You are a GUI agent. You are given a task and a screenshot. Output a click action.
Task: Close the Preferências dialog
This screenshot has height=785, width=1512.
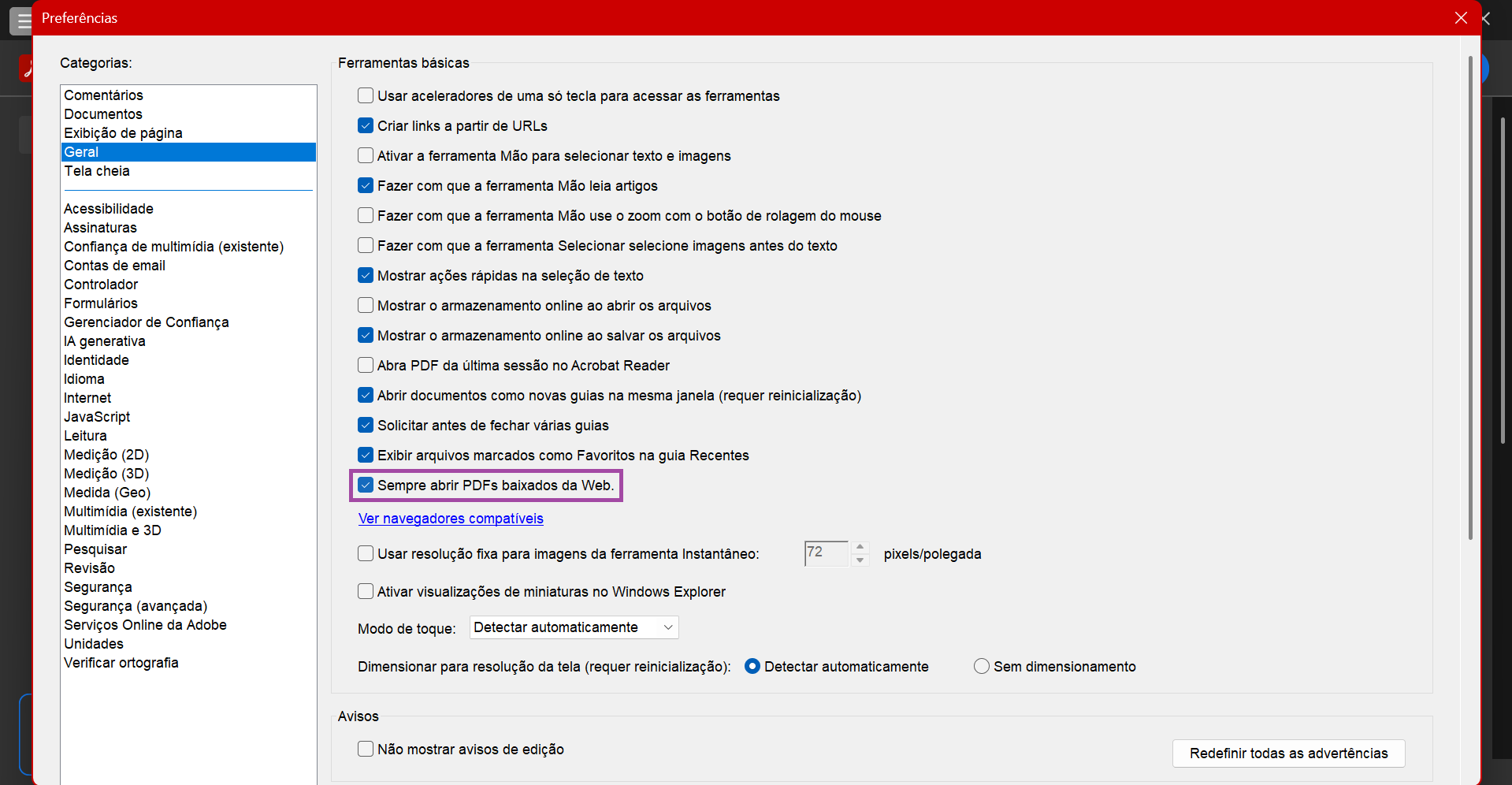(x=1461, y=17)
